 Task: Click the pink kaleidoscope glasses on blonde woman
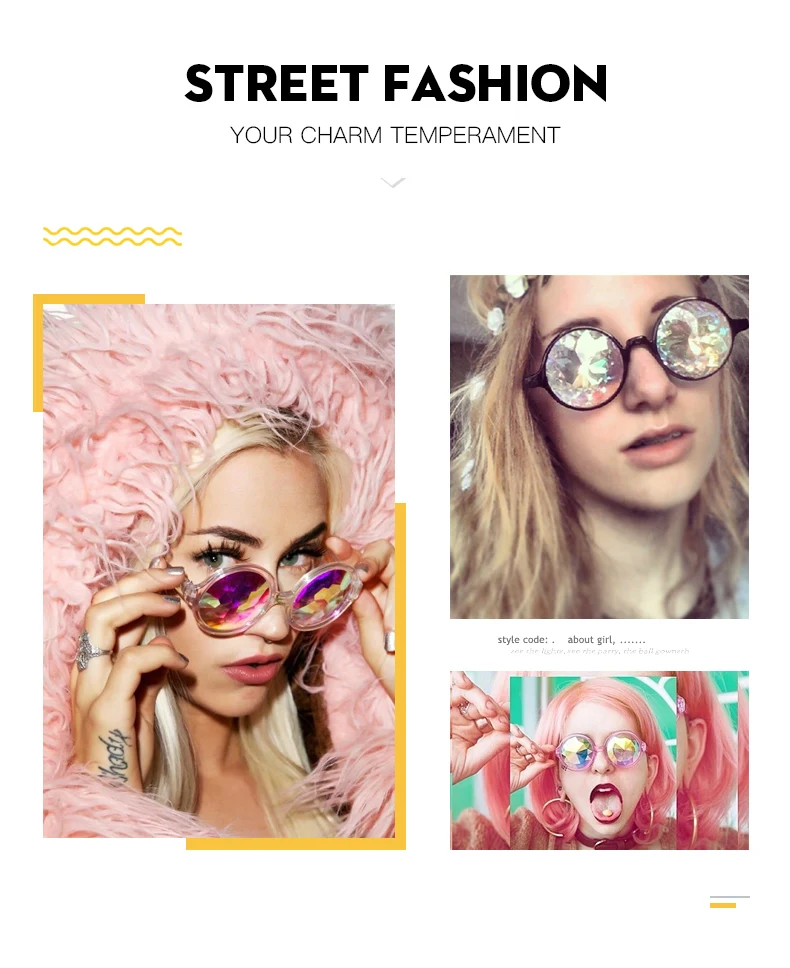point(265,598)
